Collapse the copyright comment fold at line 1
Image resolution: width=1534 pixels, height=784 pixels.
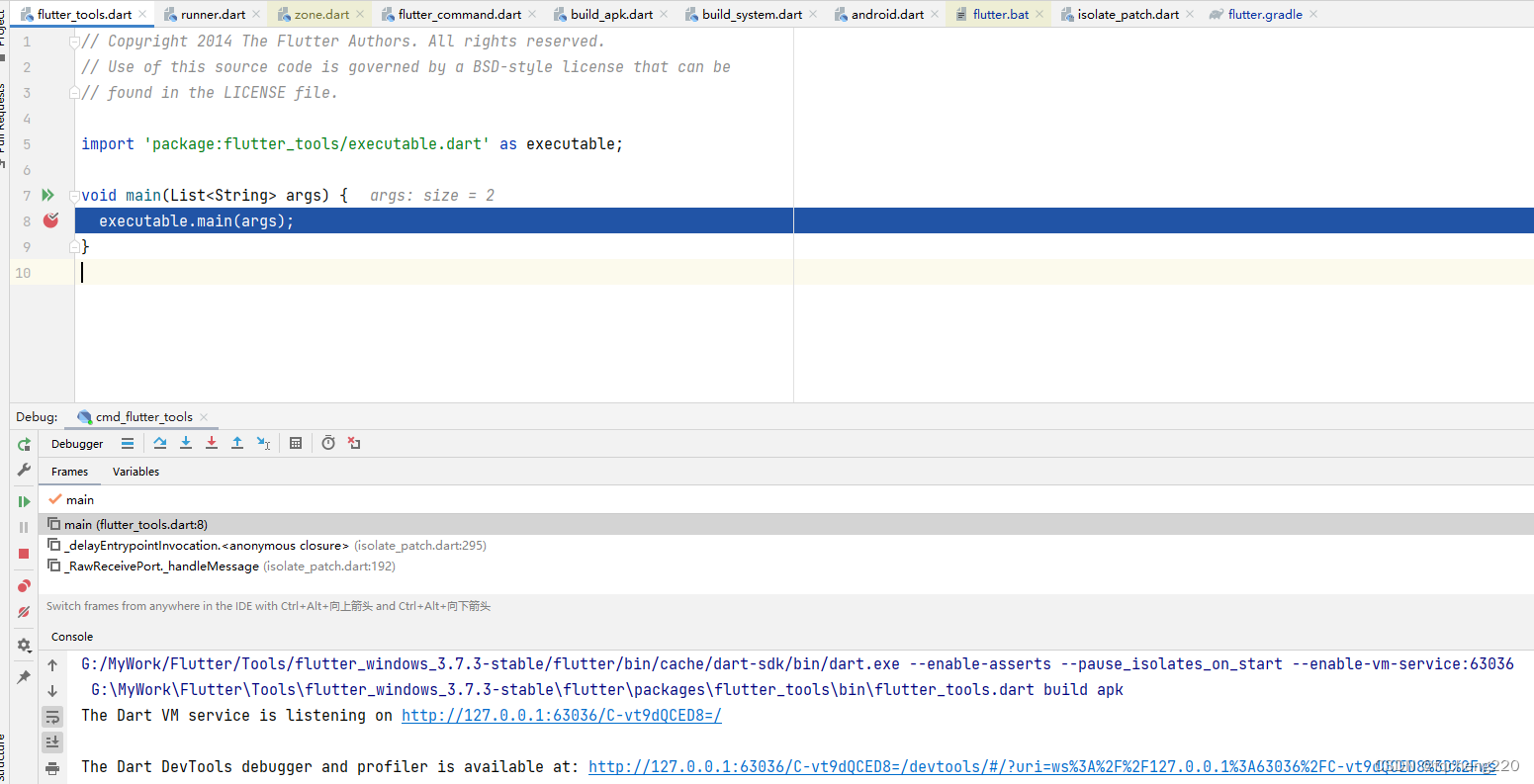click(x=74, y=42)
